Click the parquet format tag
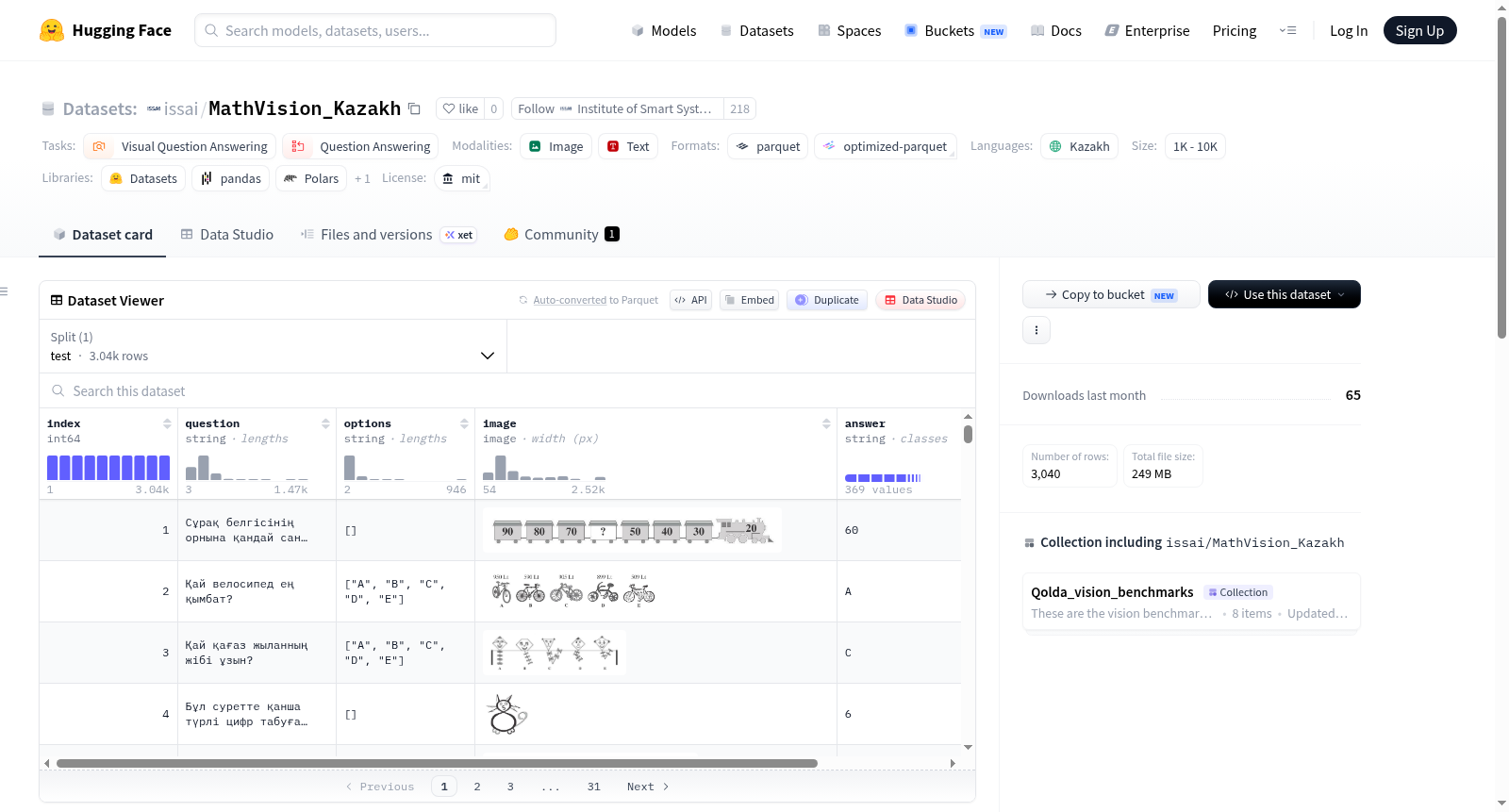Screen dimensions: 1509x812 click(x=768, y=146)
